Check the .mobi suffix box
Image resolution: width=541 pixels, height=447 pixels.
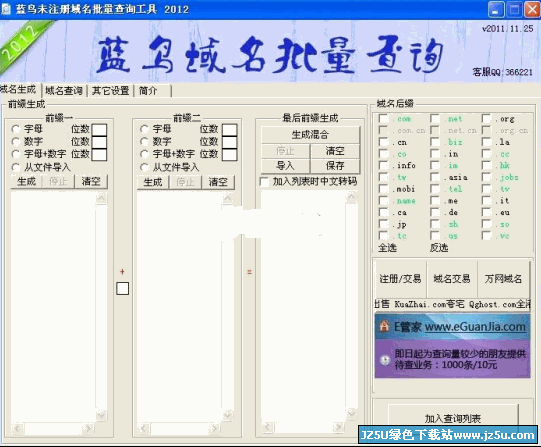[383, 189]
